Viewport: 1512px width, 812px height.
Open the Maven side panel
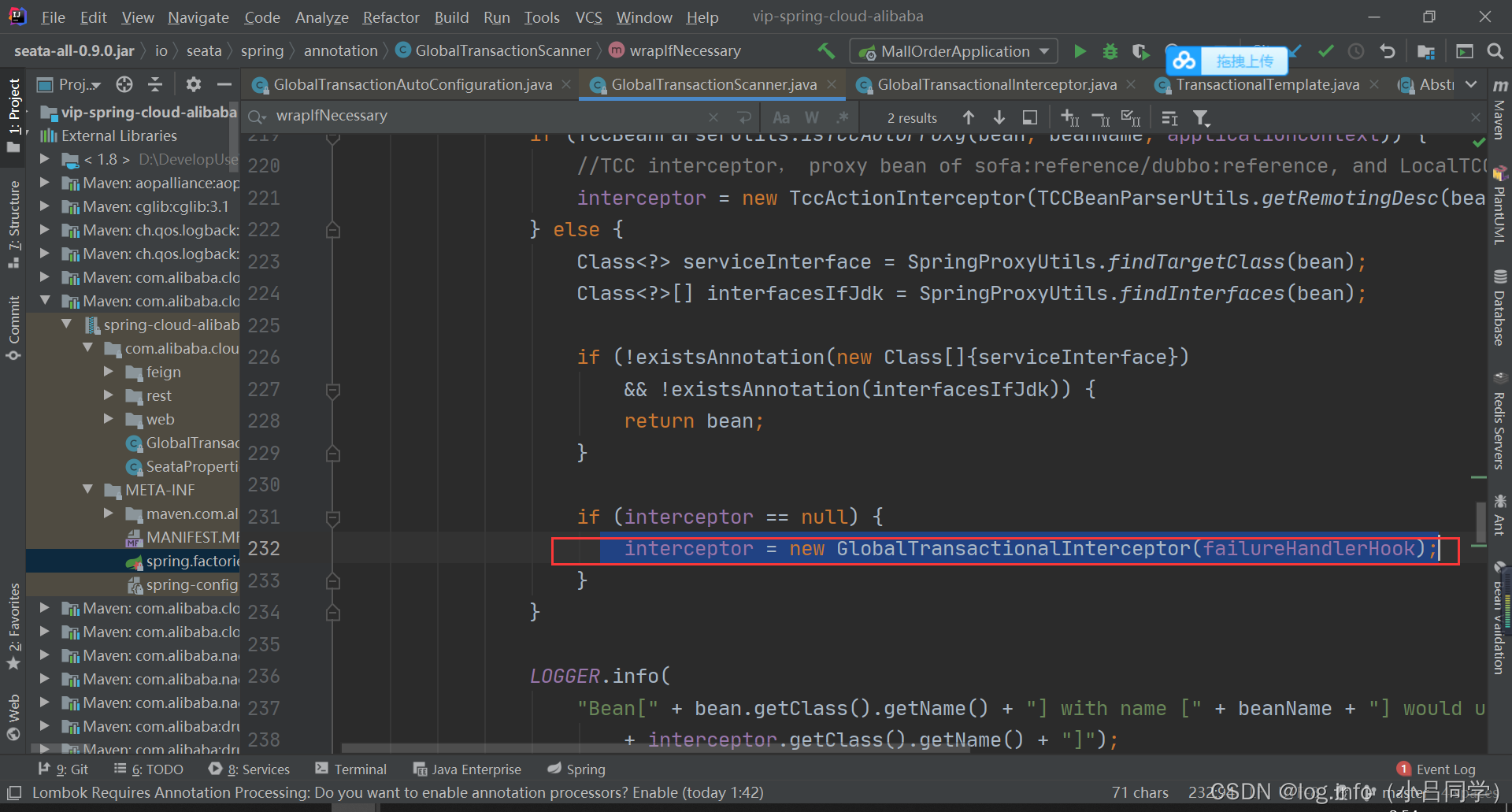[1500, 109]
